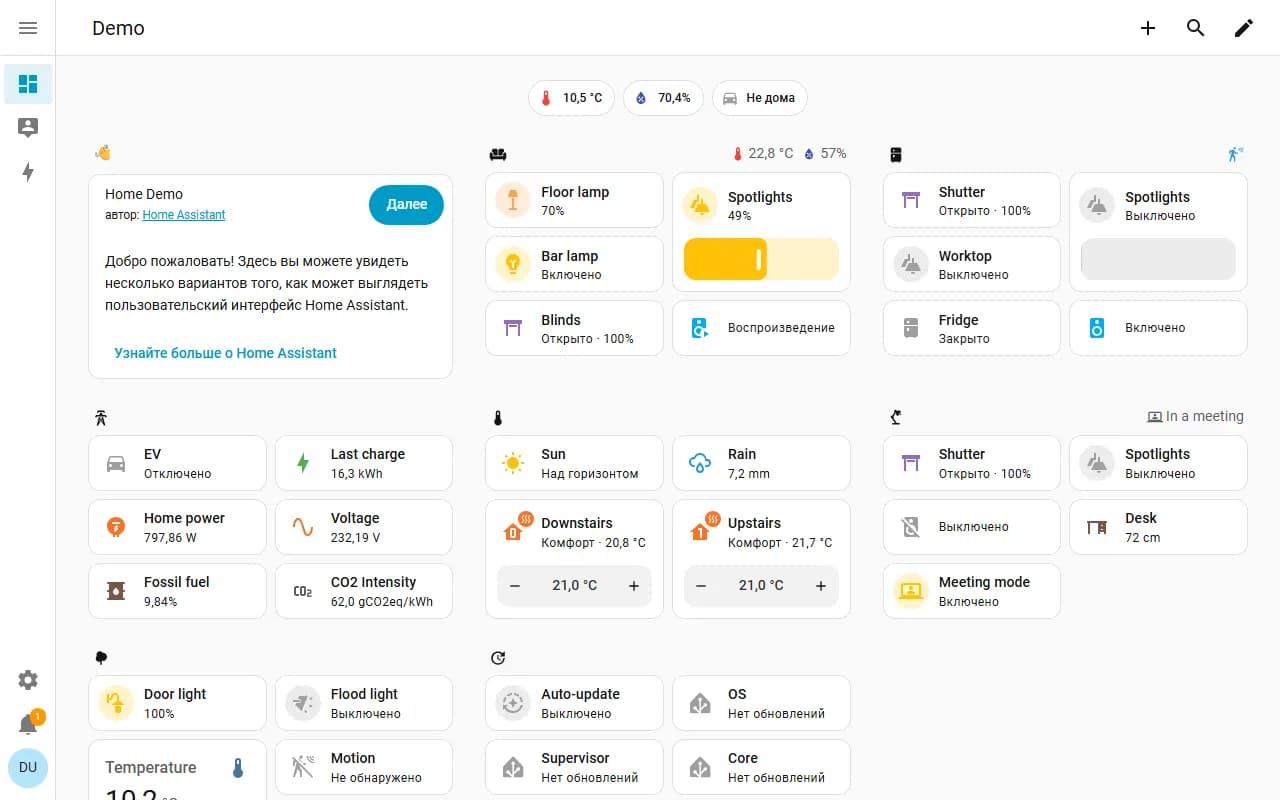Viewport: 1280px width, 800px height.
Task: Decrease Downstairs target temperature
Action: (515, 586)
